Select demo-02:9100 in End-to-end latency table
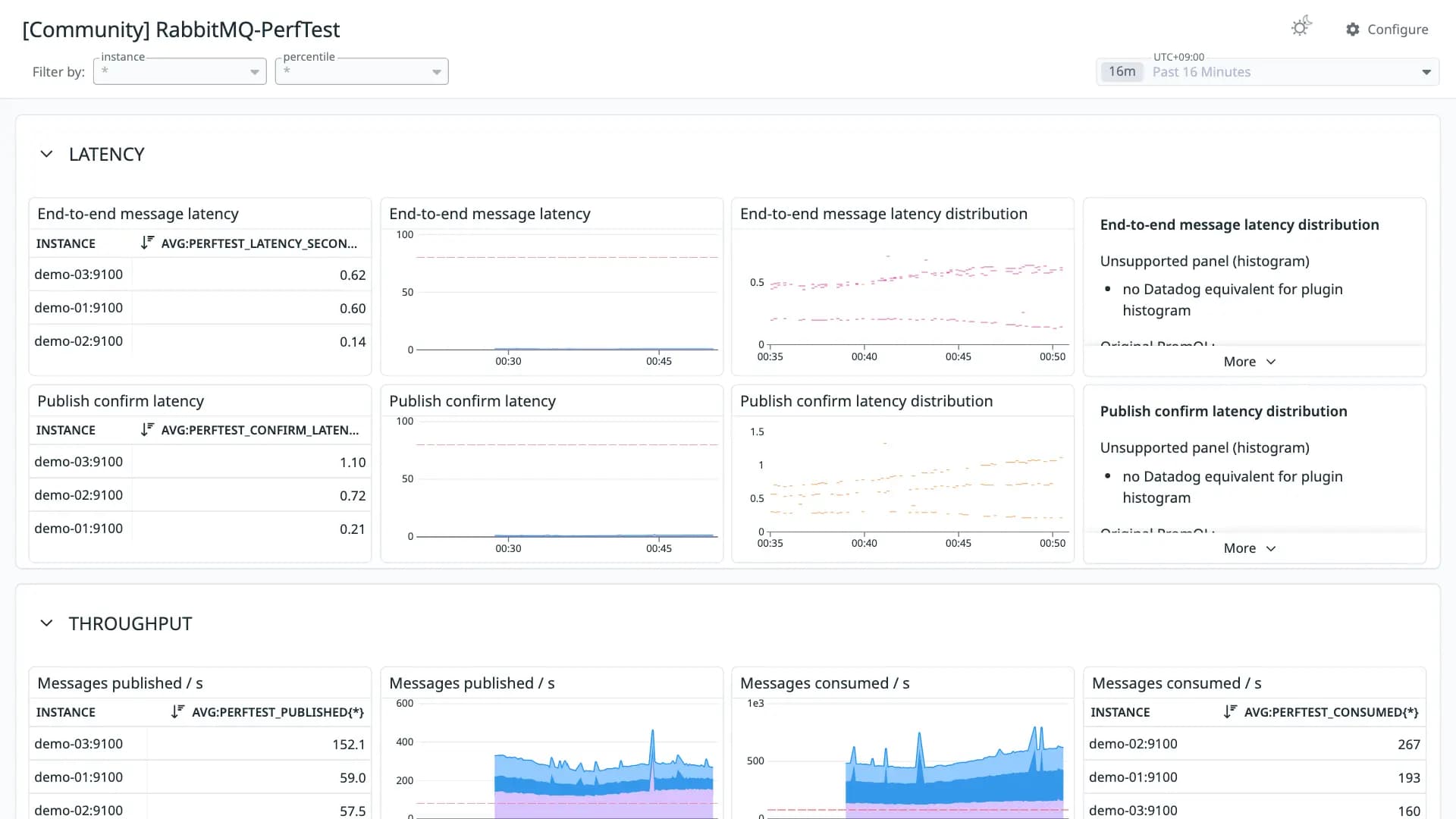The image size is (1456, 819). point(79,341)
